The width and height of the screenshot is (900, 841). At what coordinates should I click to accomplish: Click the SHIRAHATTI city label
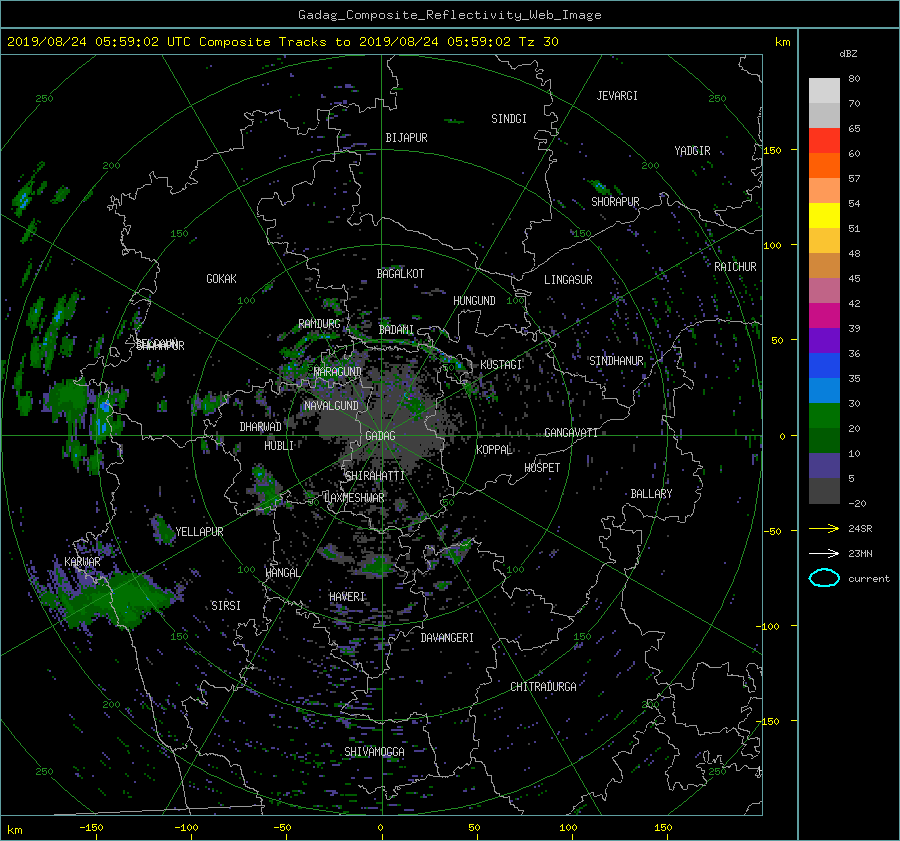(x=375, y=476)
